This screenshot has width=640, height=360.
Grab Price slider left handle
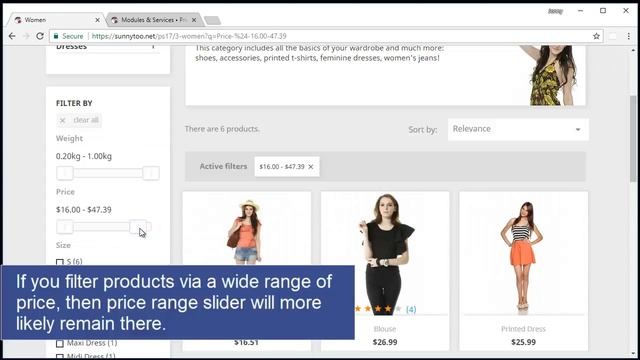tap(64, 227)
